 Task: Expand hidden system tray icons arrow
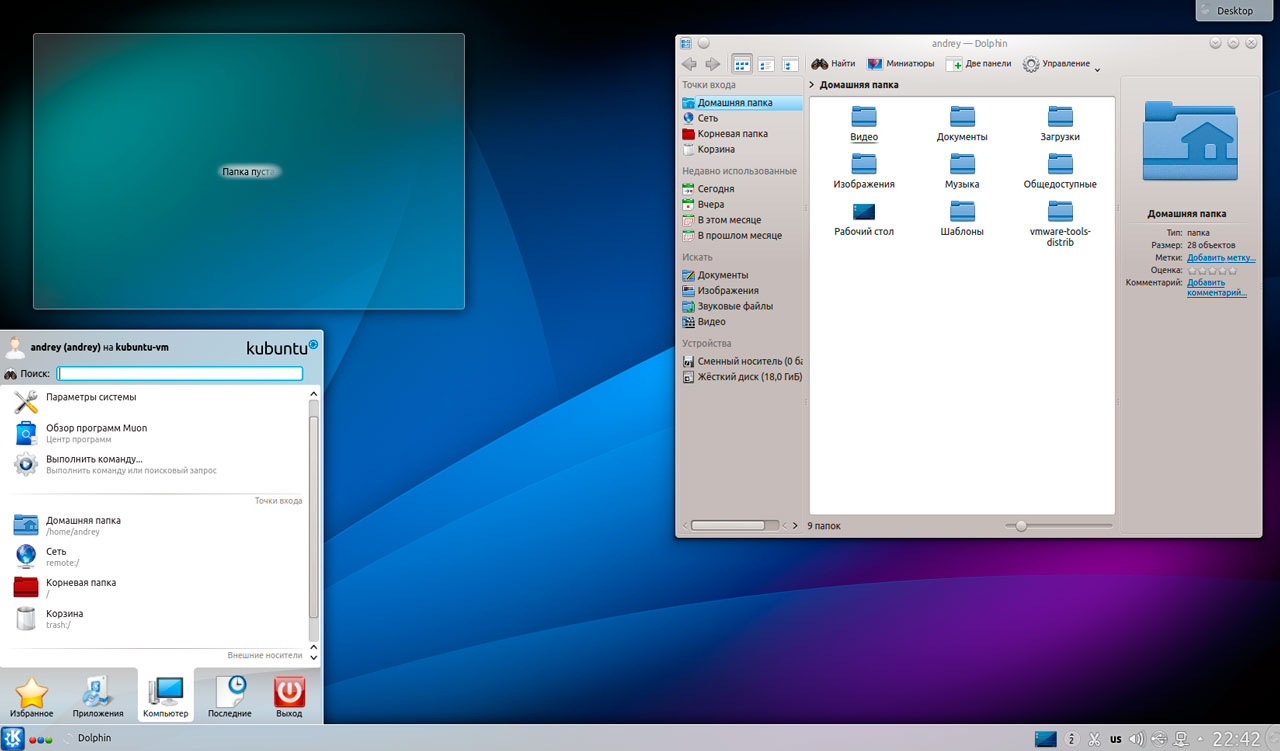[x=1200, y=740]
